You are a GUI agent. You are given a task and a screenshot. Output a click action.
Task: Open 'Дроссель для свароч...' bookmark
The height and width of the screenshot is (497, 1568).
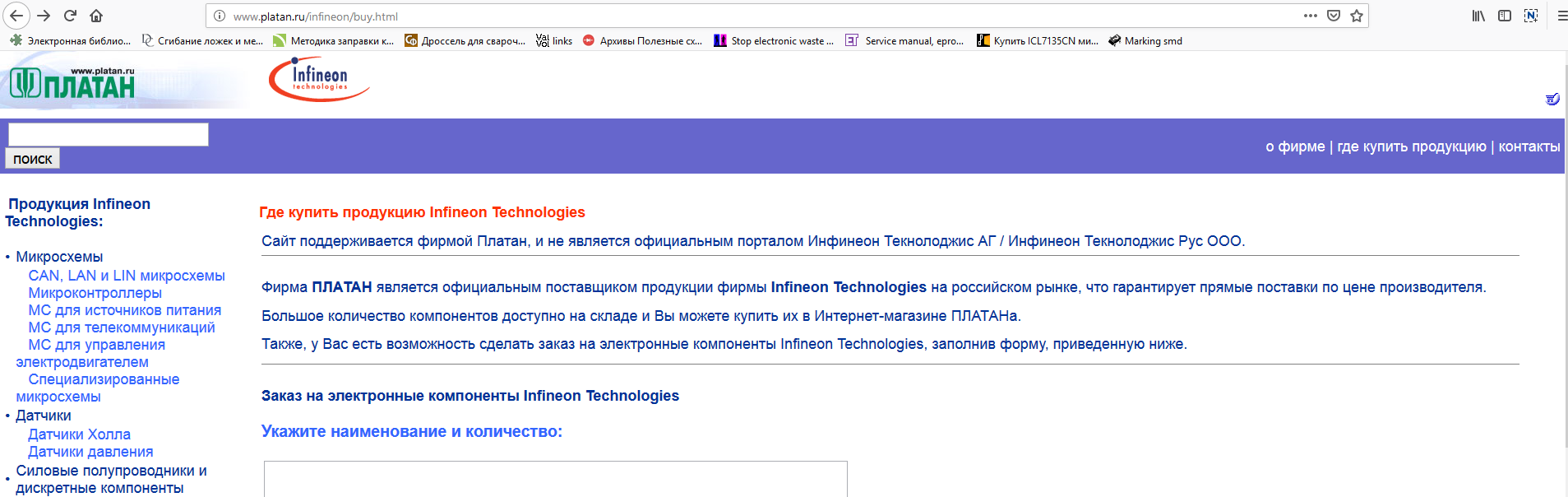465,40
